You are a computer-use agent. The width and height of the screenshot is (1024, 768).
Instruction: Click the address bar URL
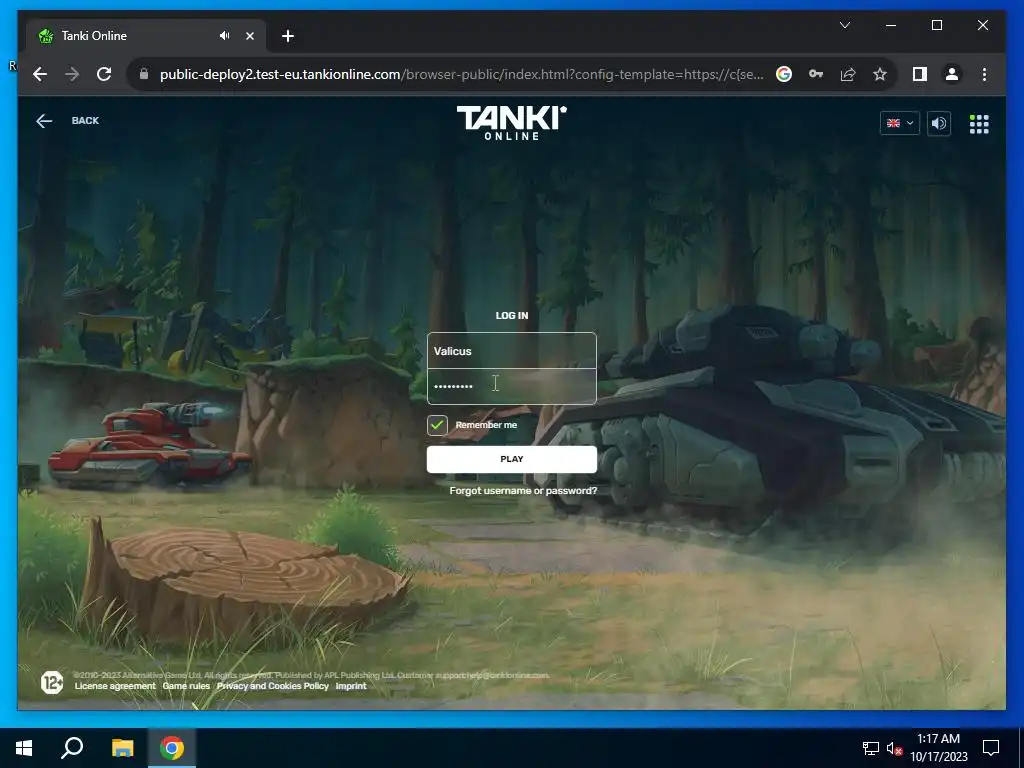[462, 74]
